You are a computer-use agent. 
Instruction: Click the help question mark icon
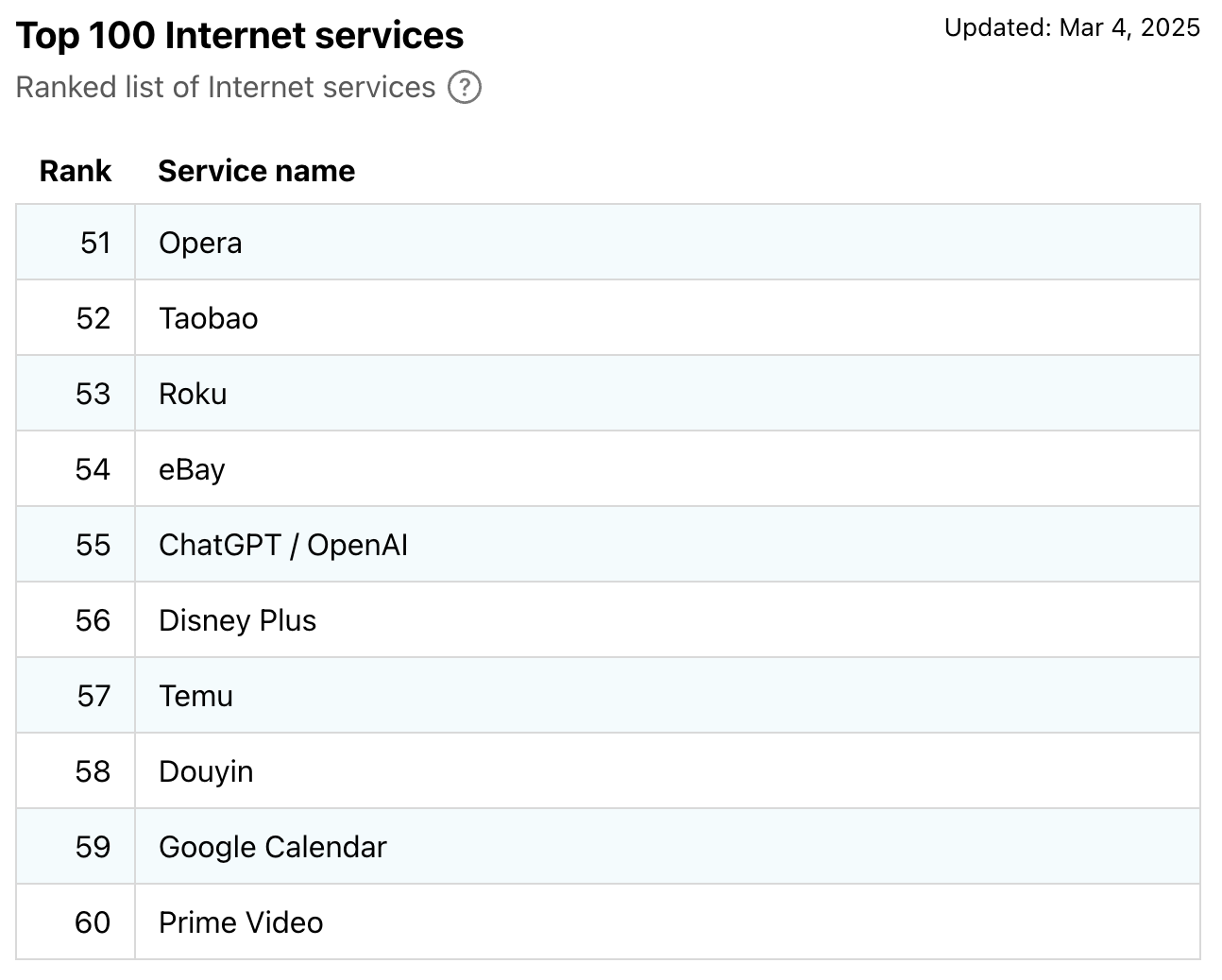click(x=464, y=88)
